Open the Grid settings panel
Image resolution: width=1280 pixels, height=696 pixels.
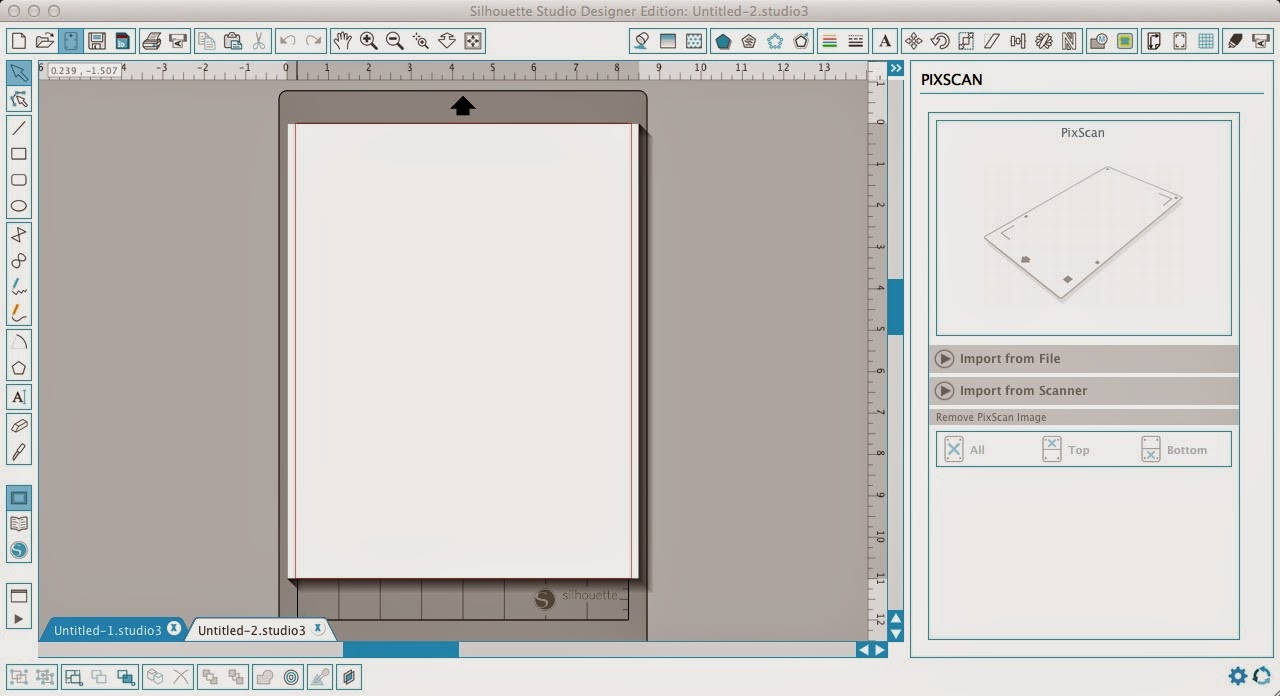tap(1206, 41)
